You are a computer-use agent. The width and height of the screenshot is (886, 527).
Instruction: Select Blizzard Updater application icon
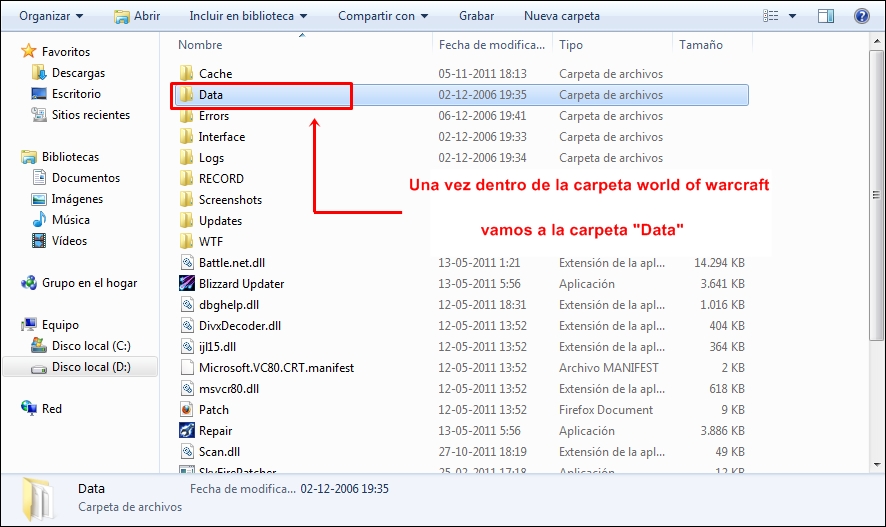click(186, 284)
